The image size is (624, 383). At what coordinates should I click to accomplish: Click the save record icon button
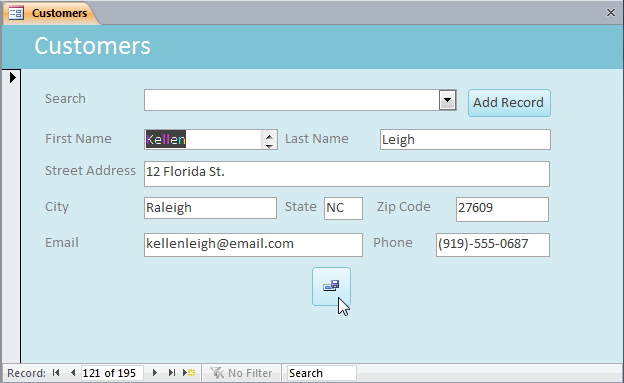331,286
